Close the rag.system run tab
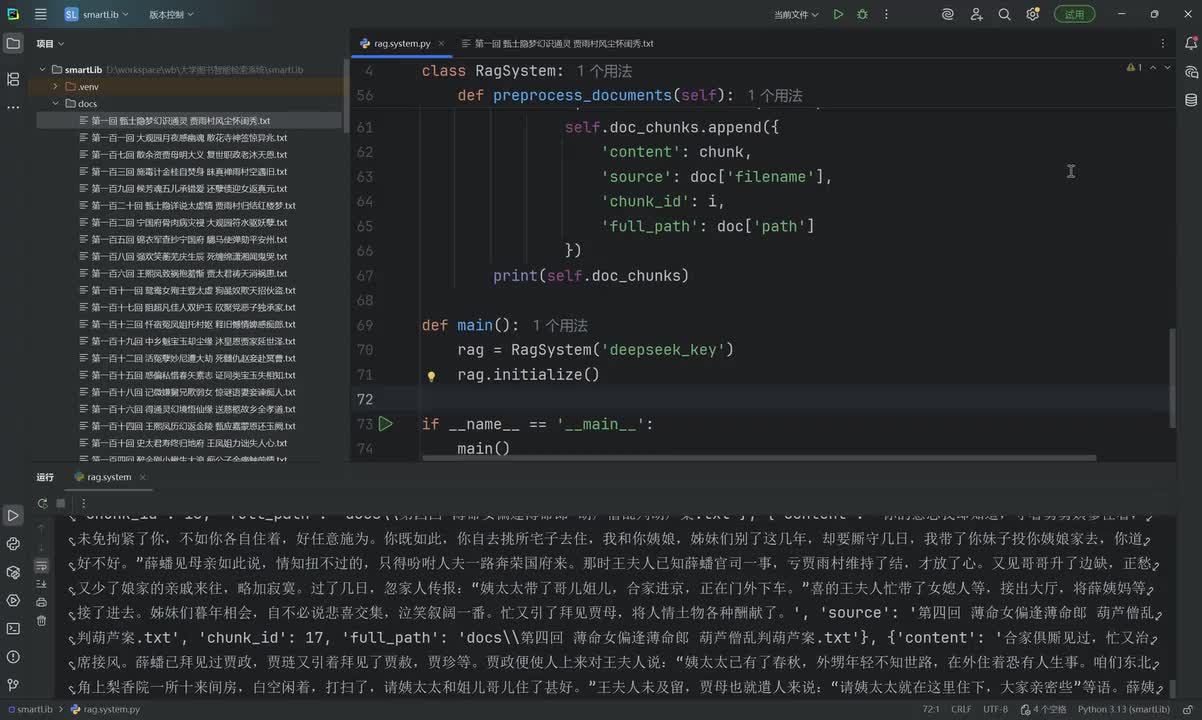This screenshot has height=720, width=1202. point(143,477)
